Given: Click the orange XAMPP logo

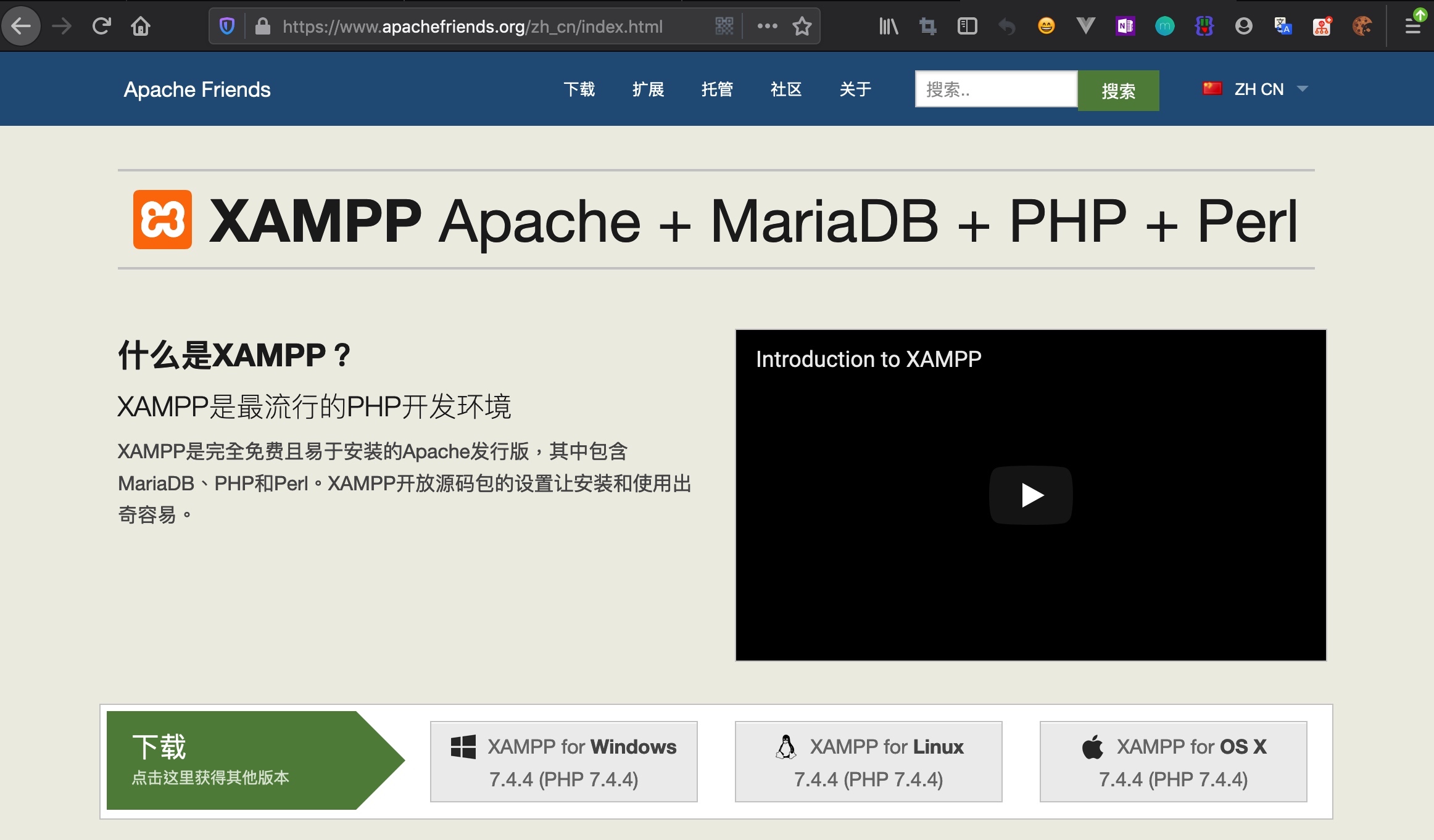Looking at the screenshot, I should click(162, 220).
